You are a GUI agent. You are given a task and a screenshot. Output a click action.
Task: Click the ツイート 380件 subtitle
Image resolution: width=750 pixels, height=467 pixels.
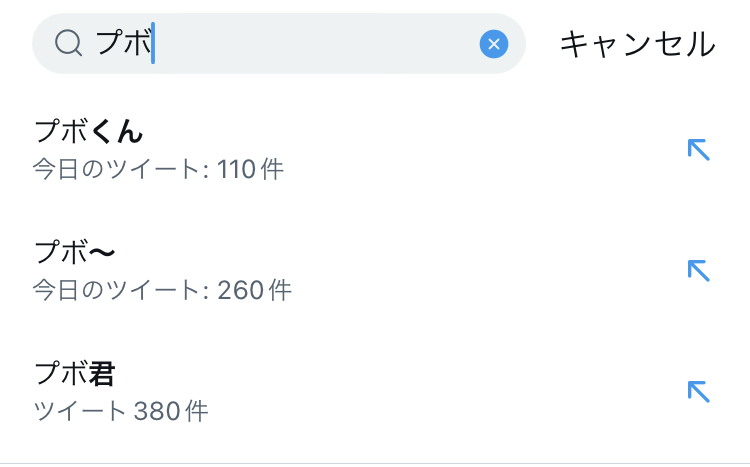(121, 410)
